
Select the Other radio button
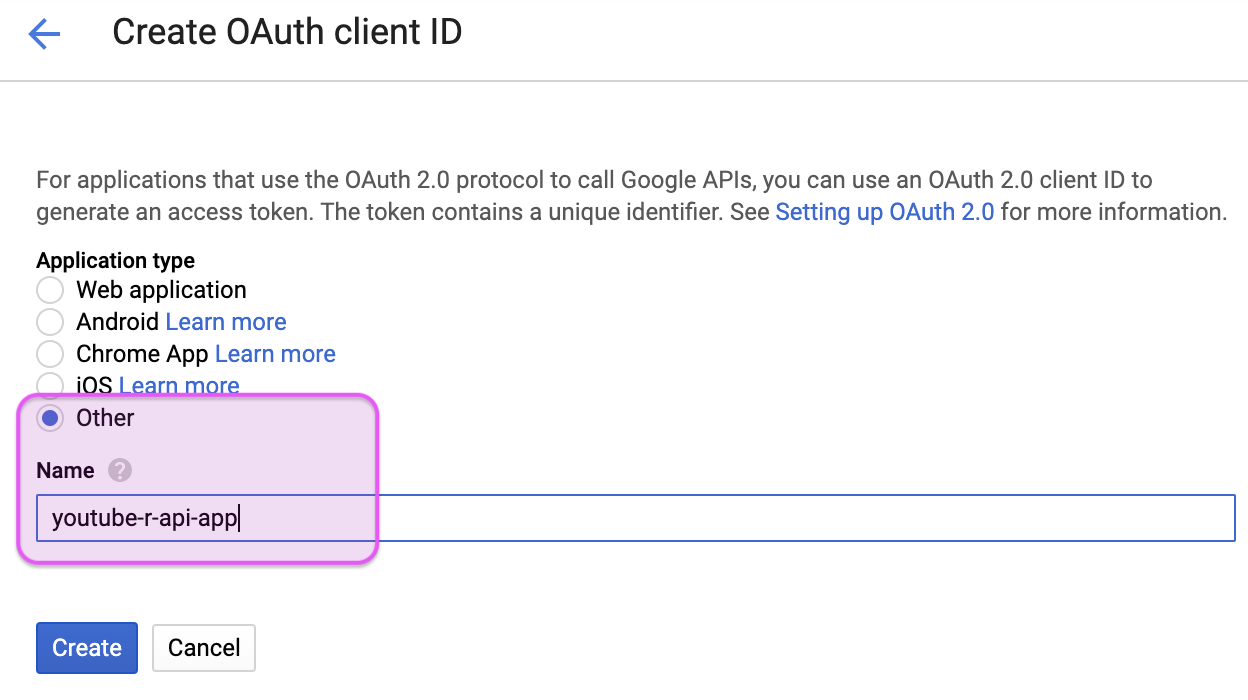pos(50,418)
